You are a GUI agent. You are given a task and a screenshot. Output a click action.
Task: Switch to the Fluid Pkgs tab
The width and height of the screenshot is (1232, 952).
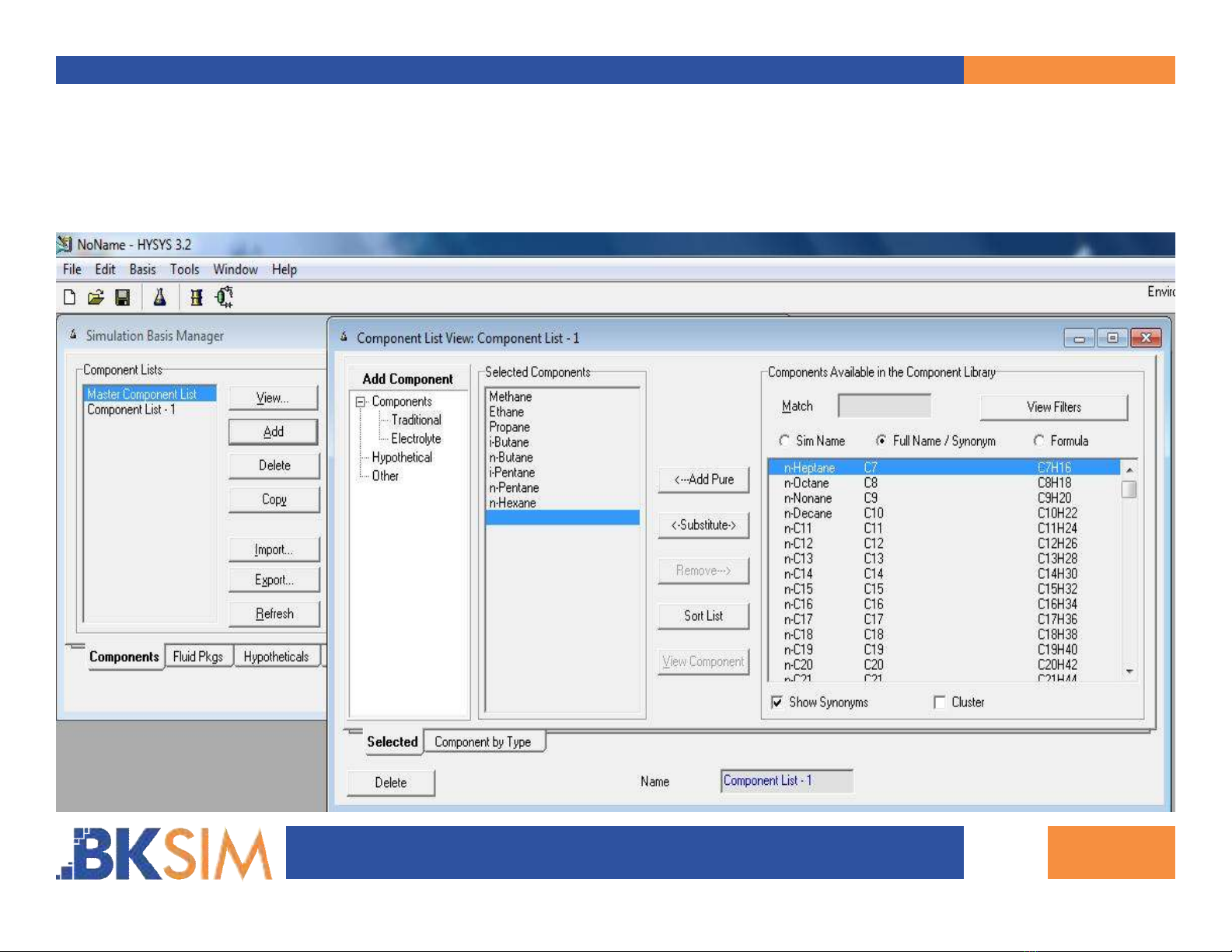tap(197, 657)
